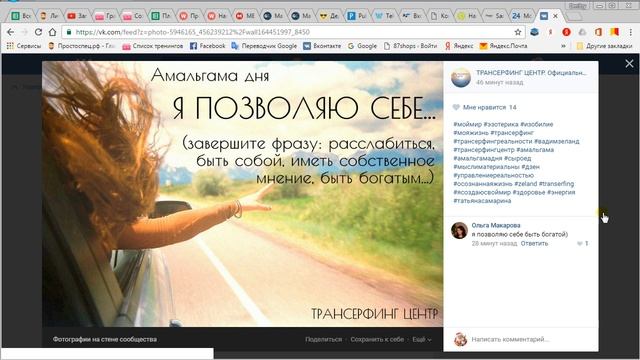640x360 pixels.
Task: Click the #татьянасамарина hashtag
Action: (x=482, y=201)
